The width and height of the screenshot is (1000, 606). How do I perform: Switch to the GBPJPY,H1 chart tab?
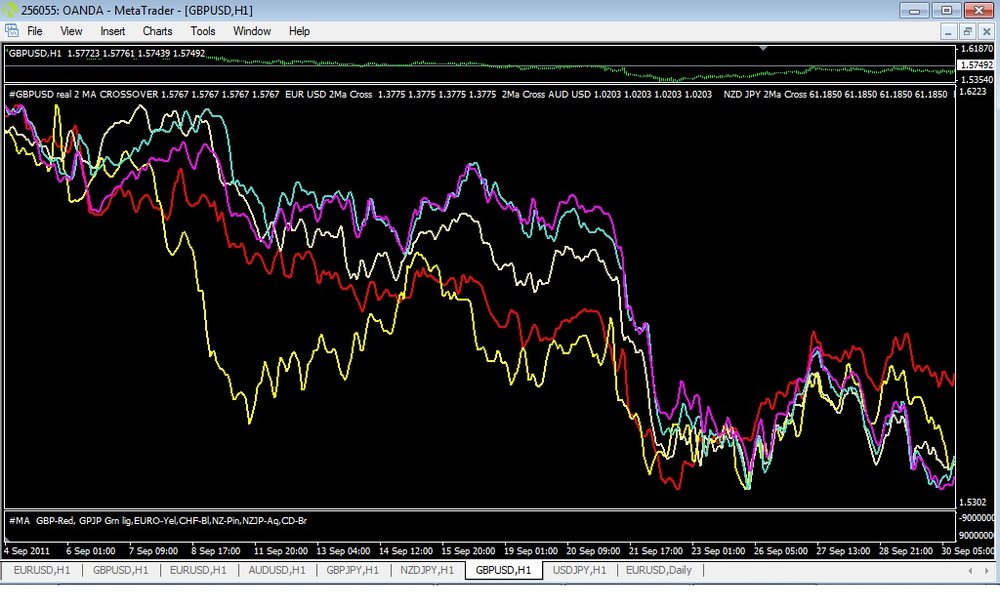point(353,570)
